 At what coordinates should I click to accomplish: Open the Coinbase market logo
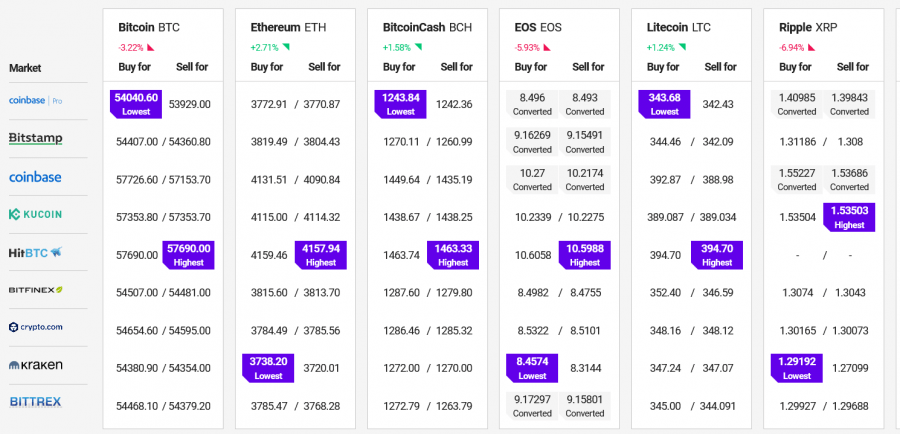[35, 177]
